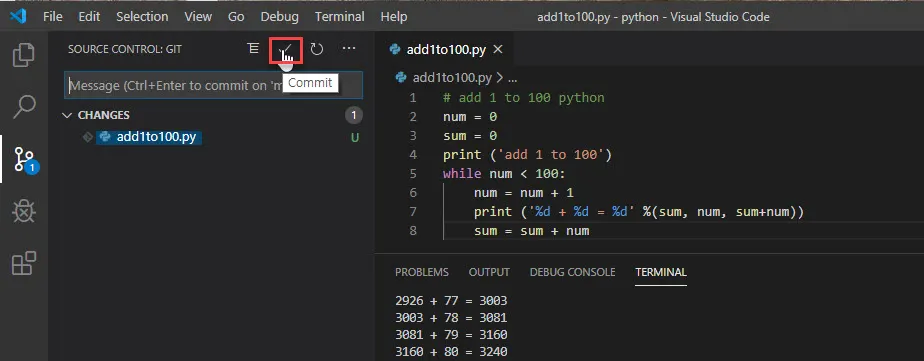The image size is (924, 361).
Task: Click the print '%d + %d = %d' line
Action: [x=639, y=212]
